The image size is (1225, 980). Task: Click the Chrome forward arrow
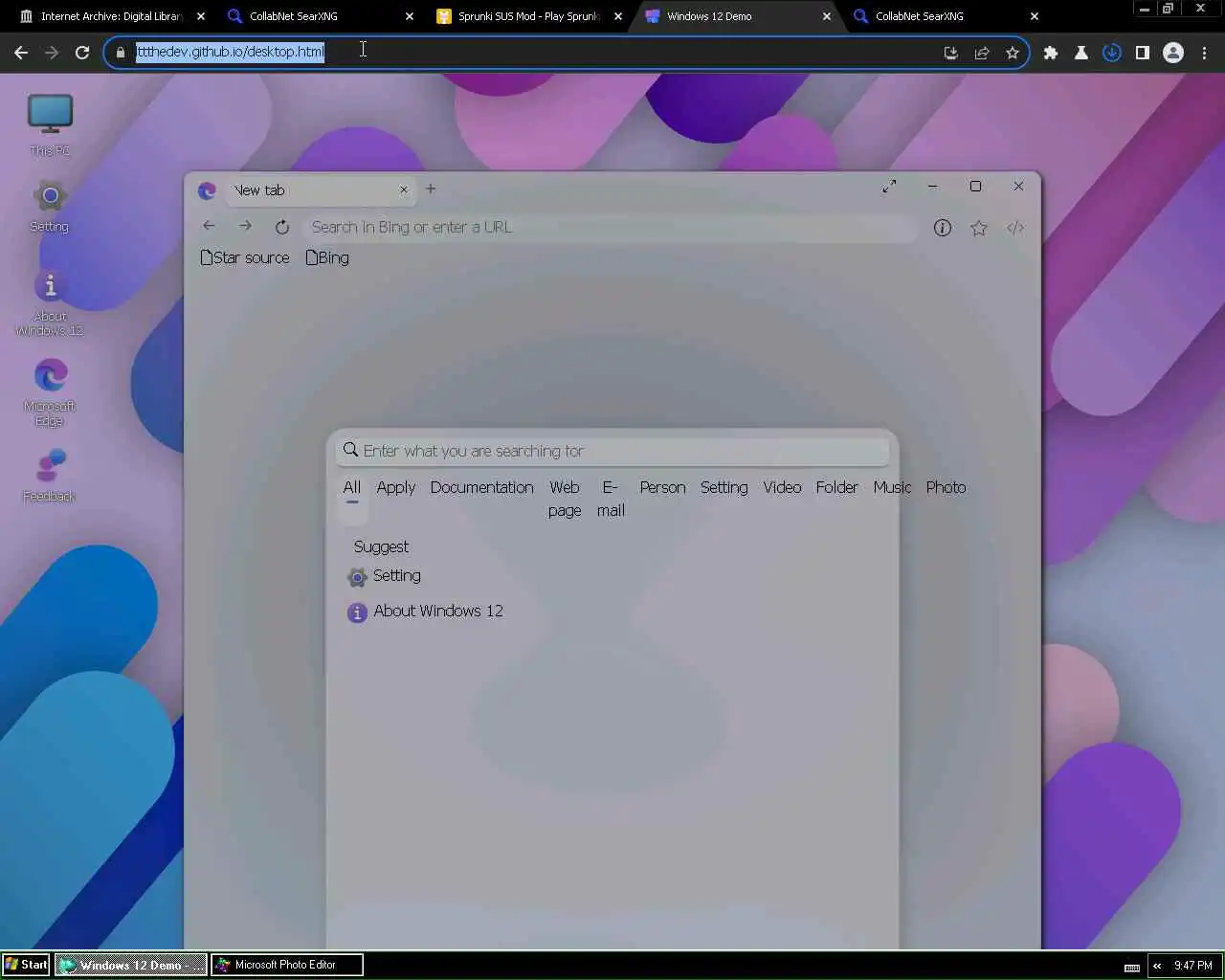52,53
